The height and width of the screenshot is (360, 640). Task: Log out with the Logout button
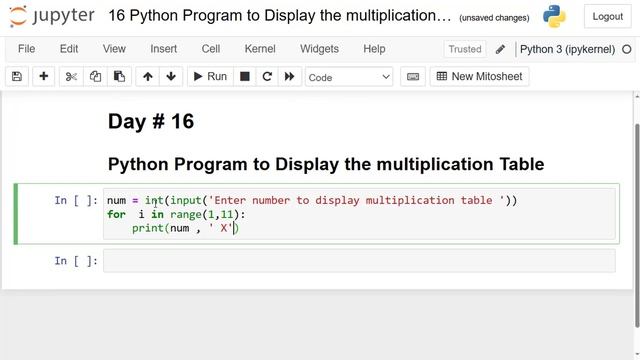coord(607,16)
